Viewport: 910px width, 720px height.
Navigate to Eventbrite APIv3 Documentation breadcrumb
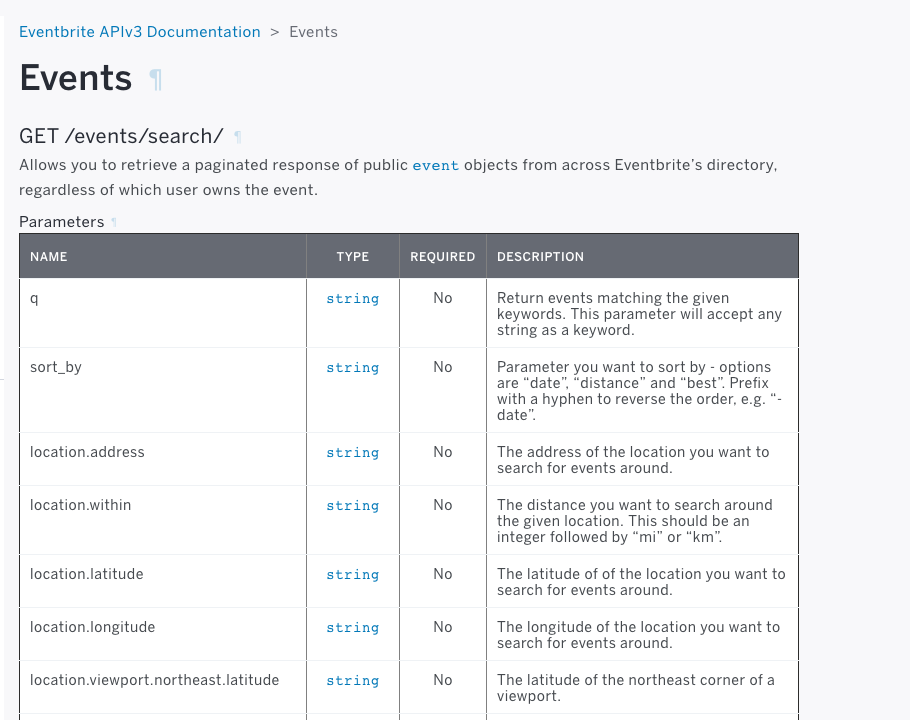click(139, 32)
